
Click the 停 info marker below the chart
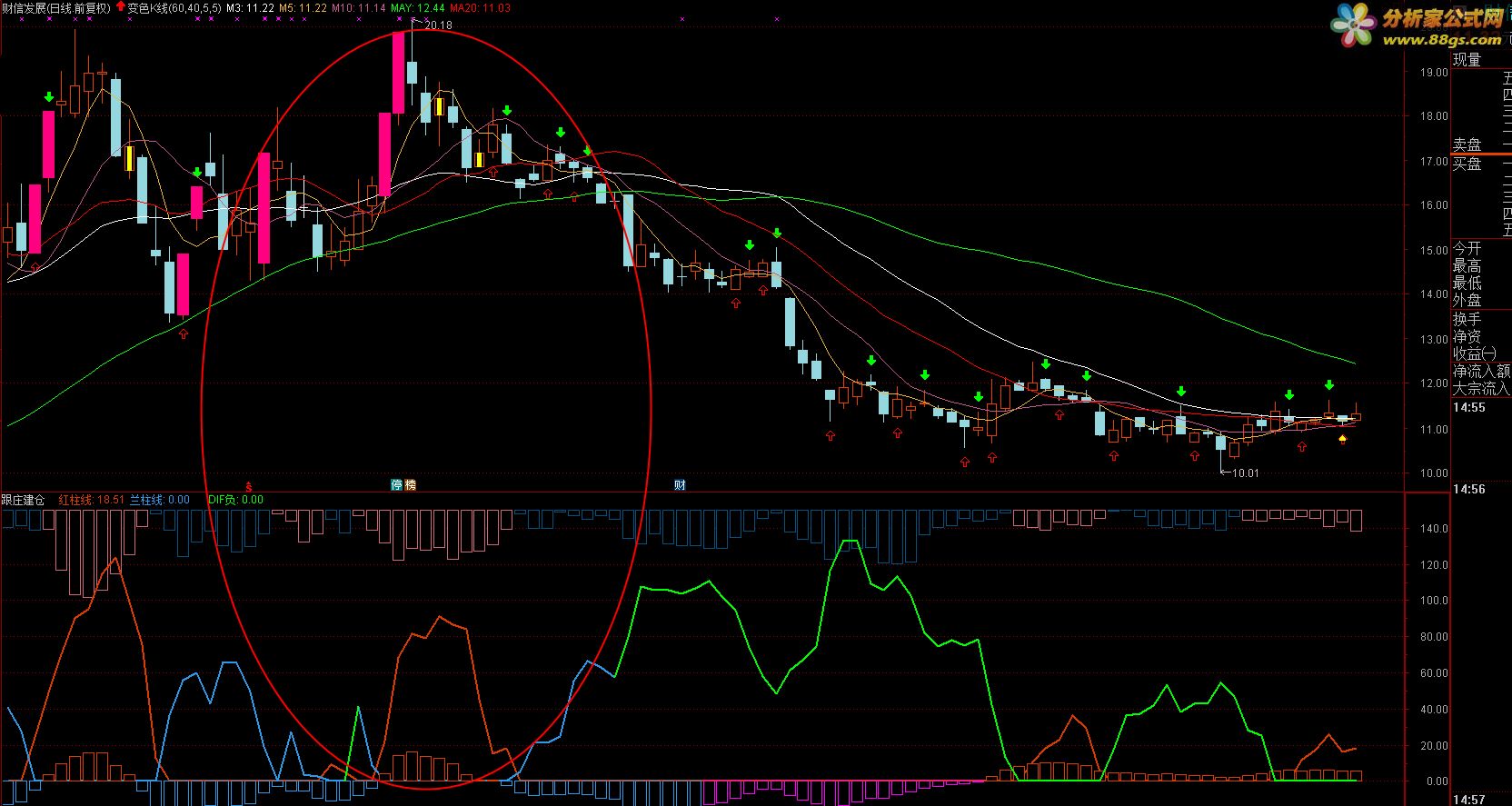pos(397,484)
